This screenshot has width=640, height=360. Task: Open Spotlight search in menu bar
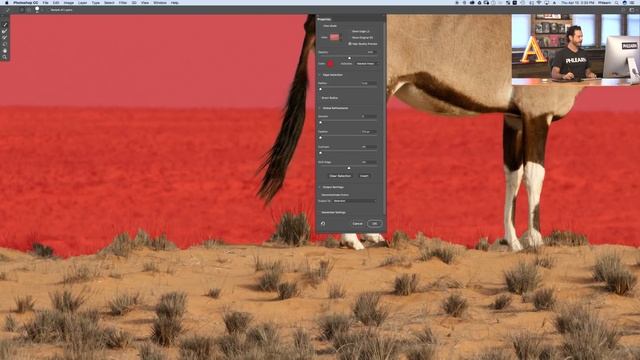(x=616, y=2)
